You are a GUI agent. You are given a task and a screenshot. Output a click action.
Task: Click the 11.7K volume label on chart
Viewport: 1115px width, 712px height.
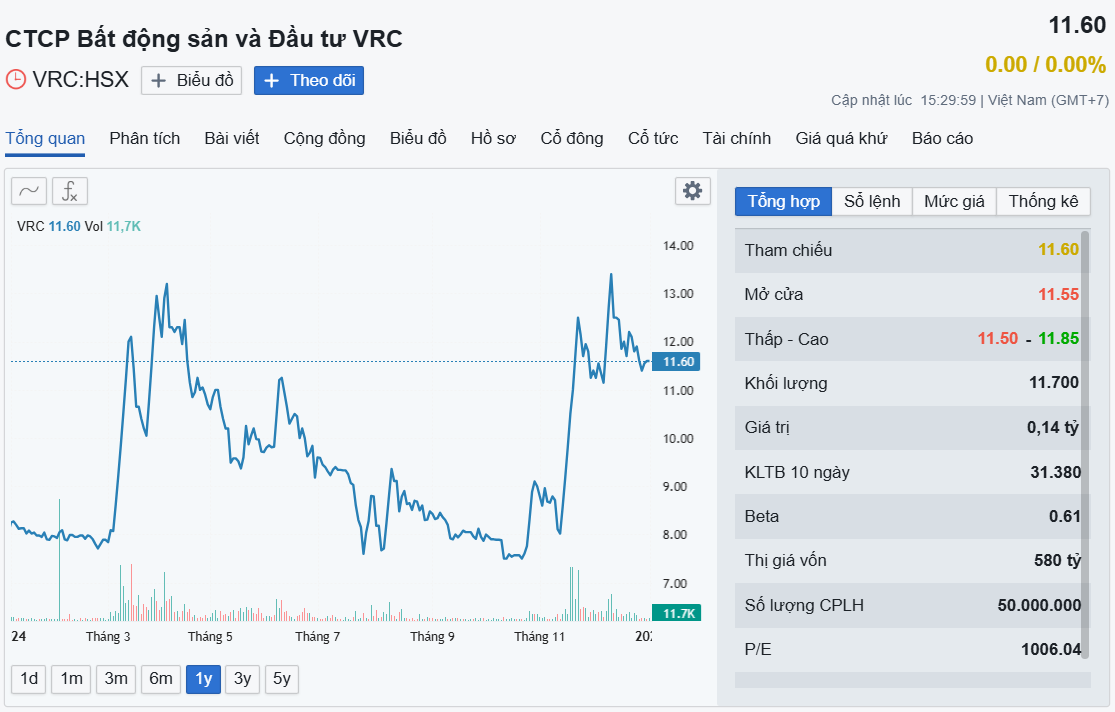coord(675,613)
